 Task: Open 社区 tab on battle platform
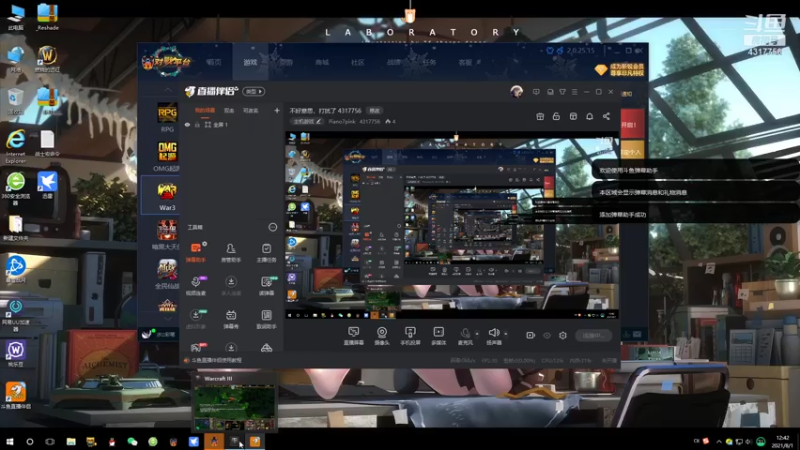point(358,62)
